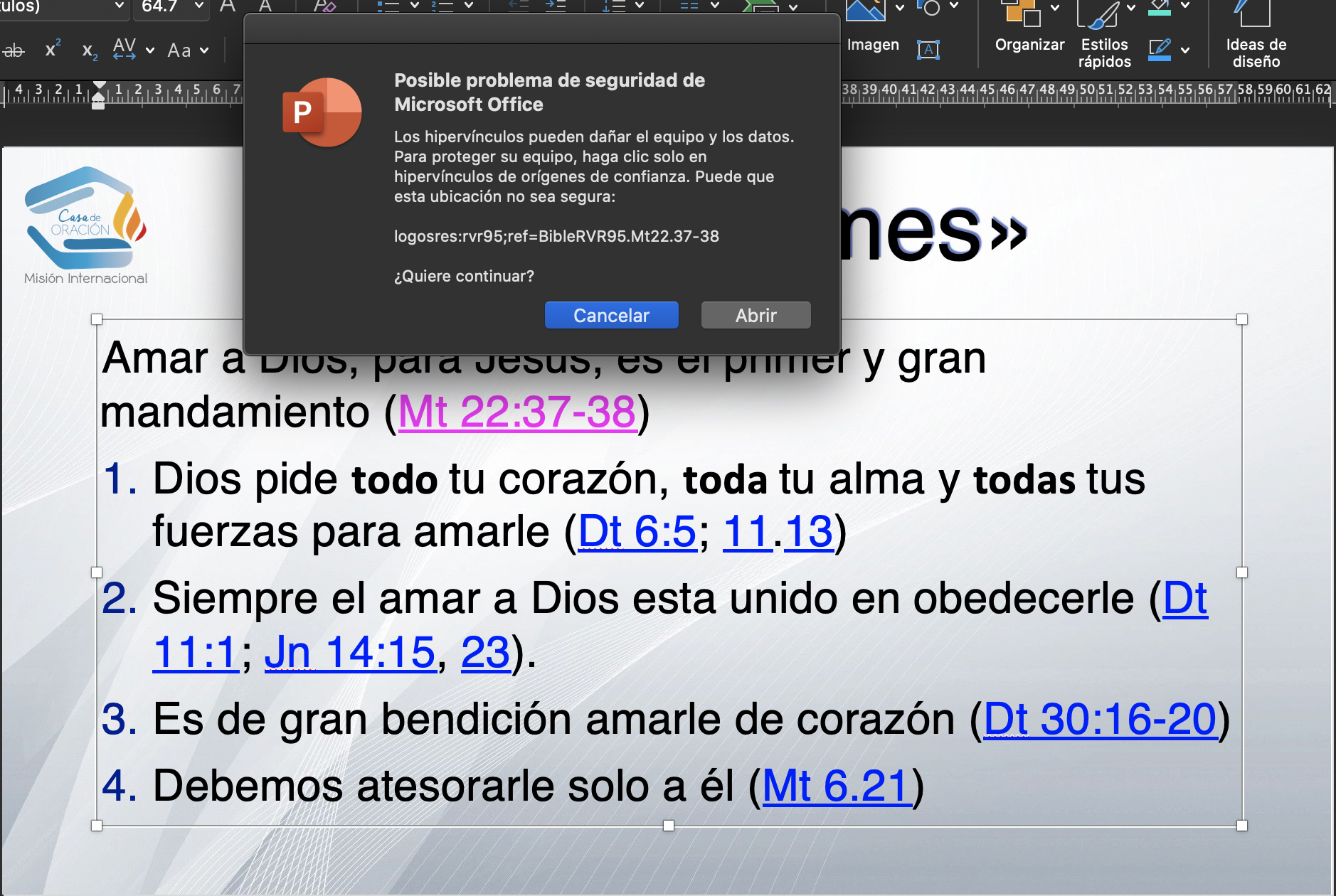Viewport: 1336px width, 896px height.
Task: Click the character spacing AV icon
Action: (x=124, y=49)
